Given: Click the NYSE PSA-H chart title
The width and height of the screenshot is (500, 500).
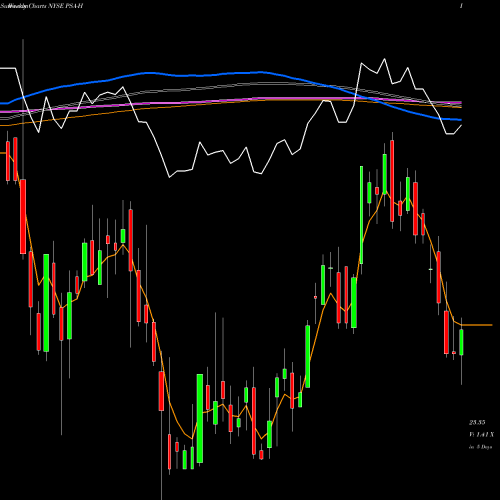Looking at the screenshot, I should [41, 6].
